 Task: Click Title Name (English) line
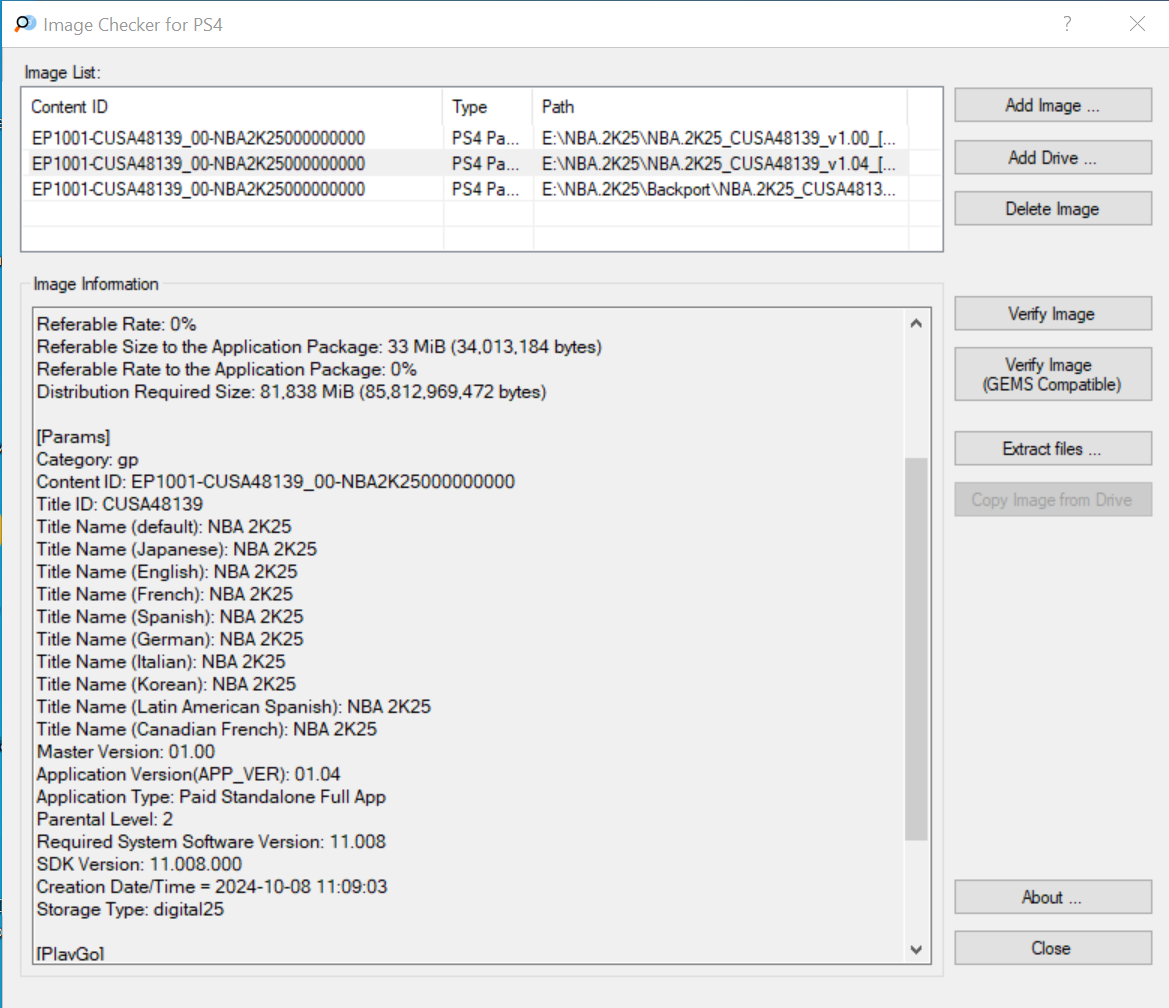(168, 571)
